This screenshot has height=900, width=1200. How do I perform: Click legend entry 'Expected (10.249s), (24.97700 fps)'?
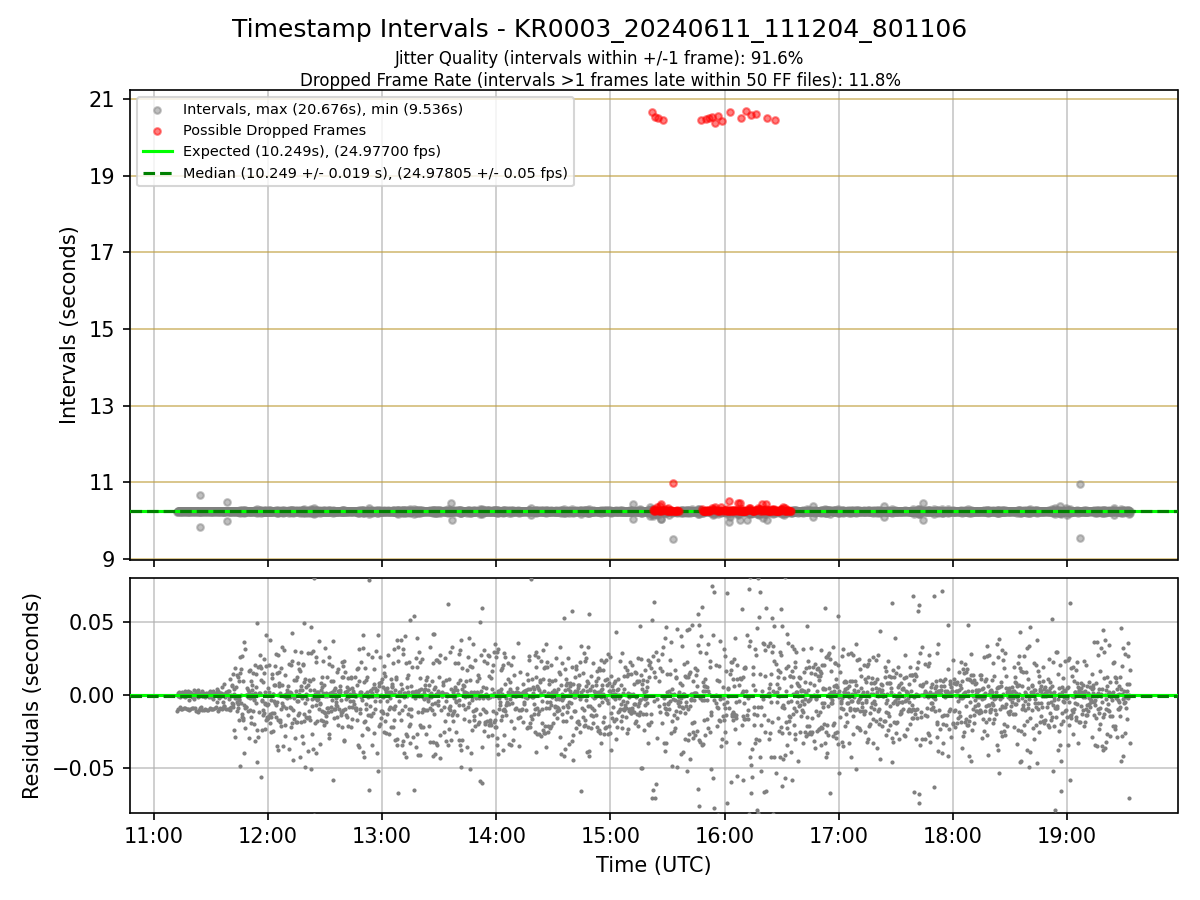pos(312,151)
